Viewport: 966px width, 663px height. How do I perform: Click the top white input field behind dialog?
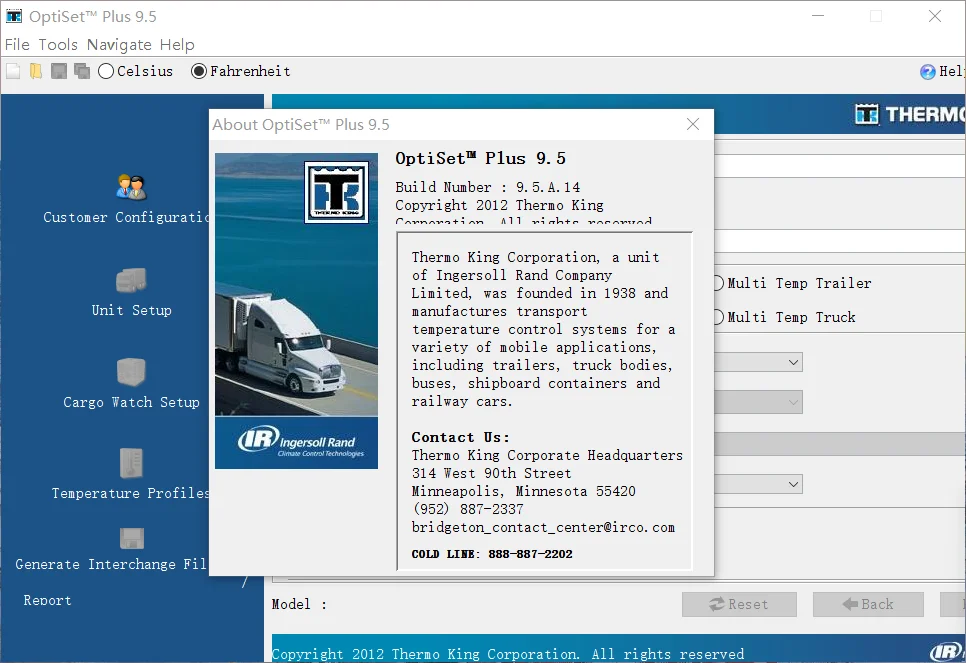point(840,166)
